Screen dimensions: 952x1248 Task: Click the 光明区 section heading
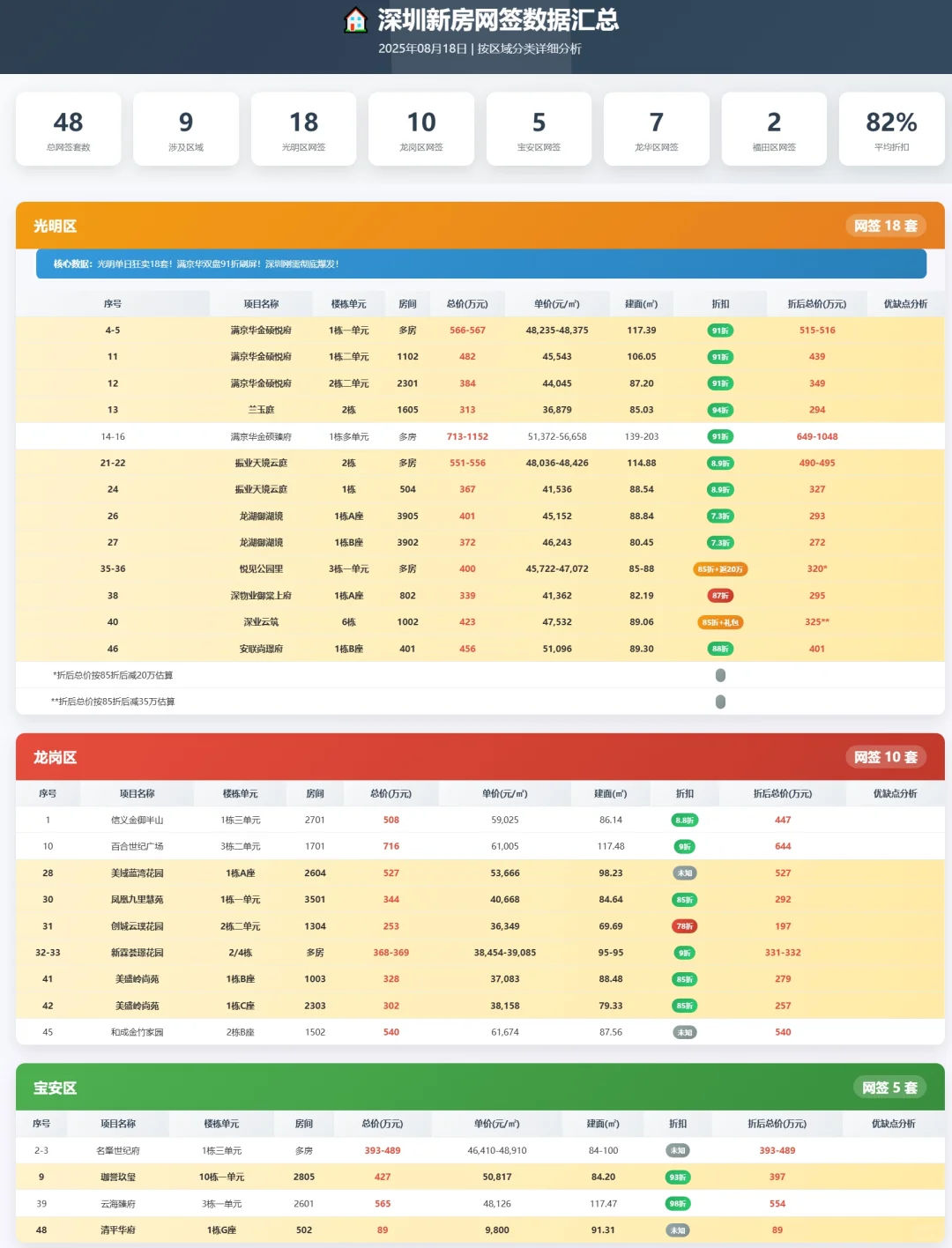55,226
